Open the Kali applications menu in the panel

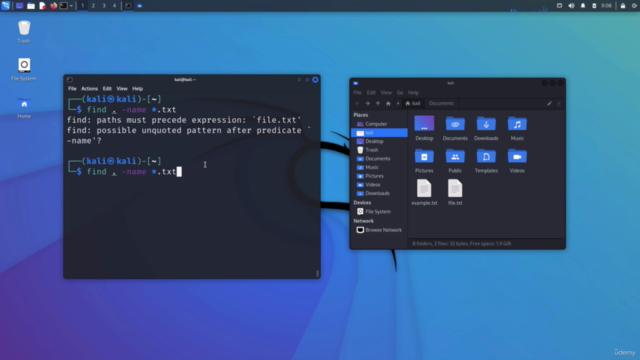point(6,6)
